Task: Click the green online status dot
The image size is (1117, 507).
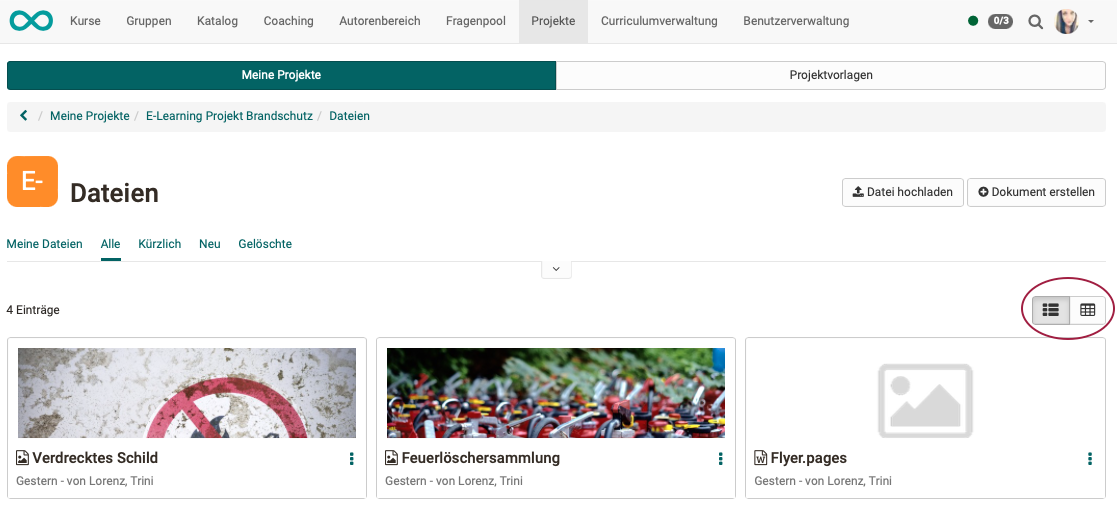Action: click(973, 21)
